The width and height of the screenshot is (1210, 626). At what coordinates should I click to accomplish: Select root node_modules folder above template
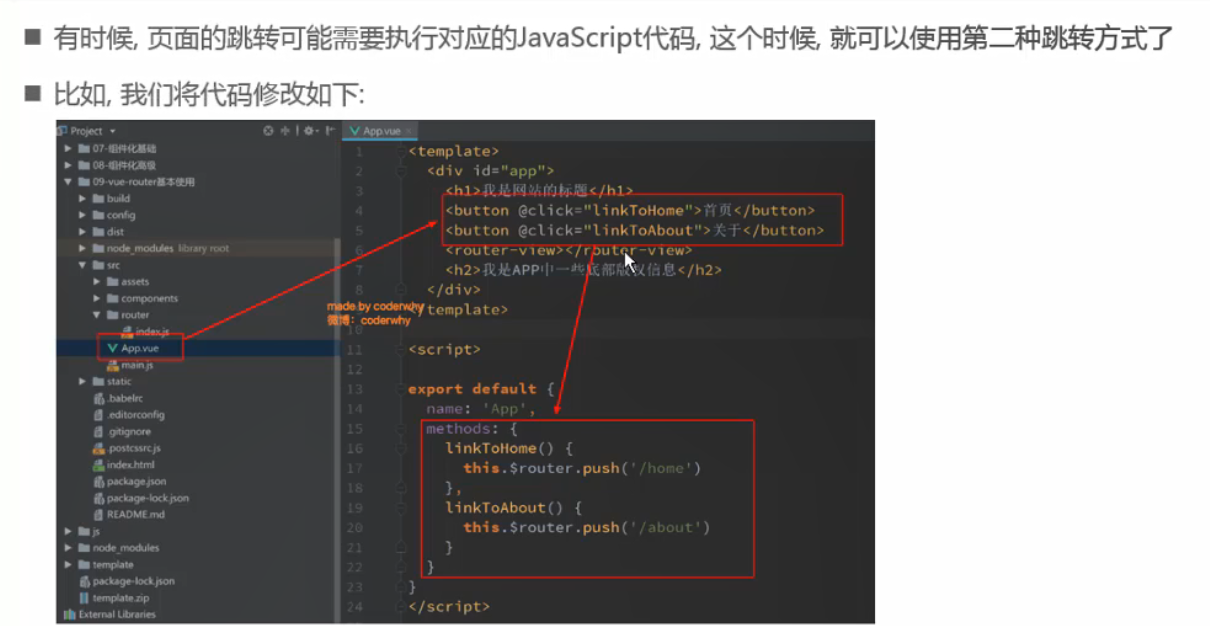[118, 548]
